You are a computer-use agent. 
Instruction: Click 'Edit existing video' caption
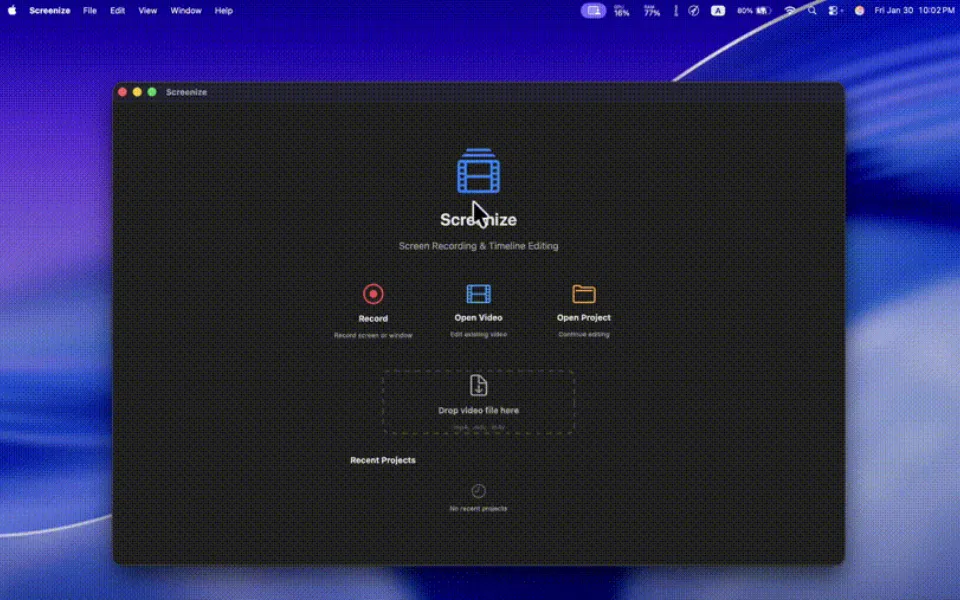click(x=478, y=334)
